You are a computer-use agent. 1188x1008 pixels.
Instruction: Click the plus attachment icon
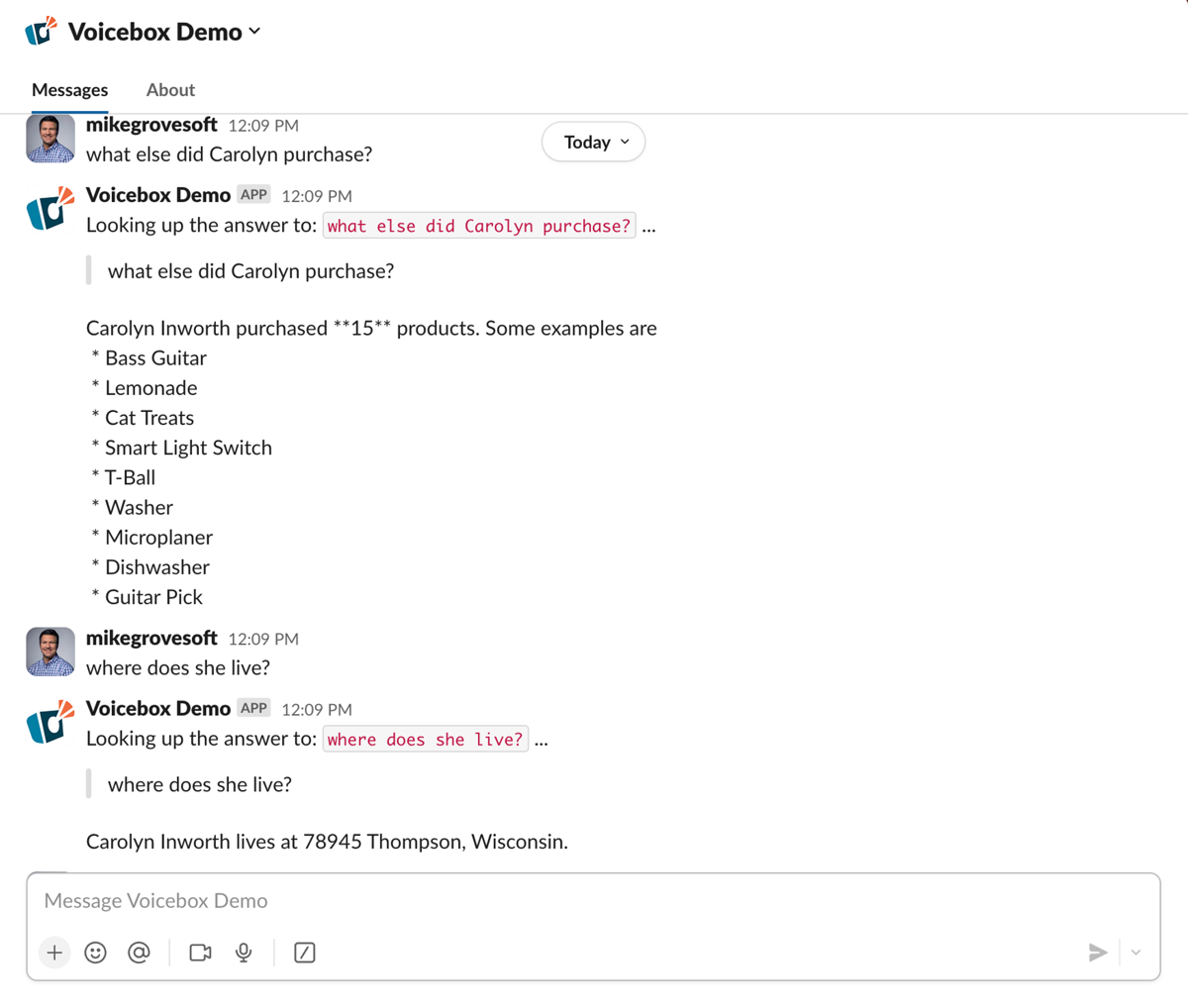click(x=54, y=953)
